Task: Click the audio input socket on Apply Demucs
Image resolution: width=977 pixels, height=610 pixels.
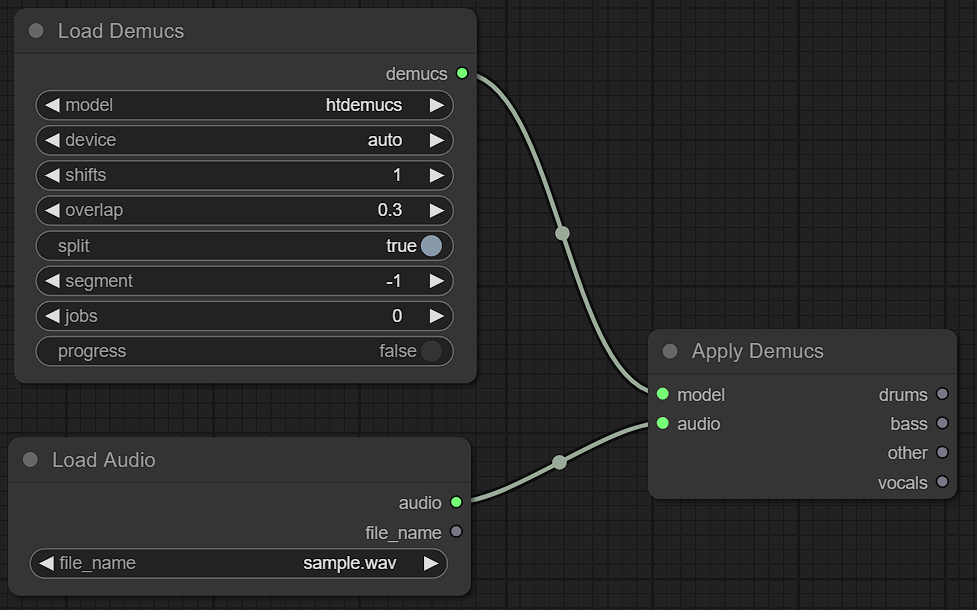Action: point(662,424)
